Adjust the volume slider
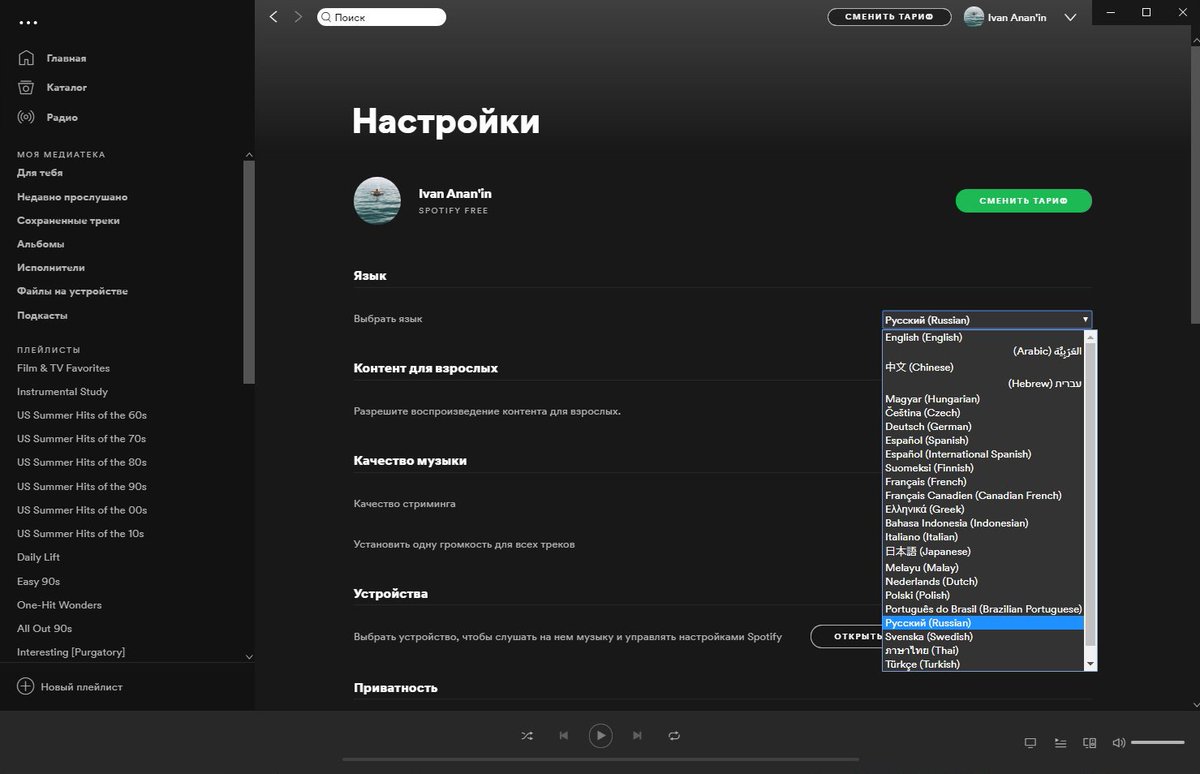 (1157, 743)
